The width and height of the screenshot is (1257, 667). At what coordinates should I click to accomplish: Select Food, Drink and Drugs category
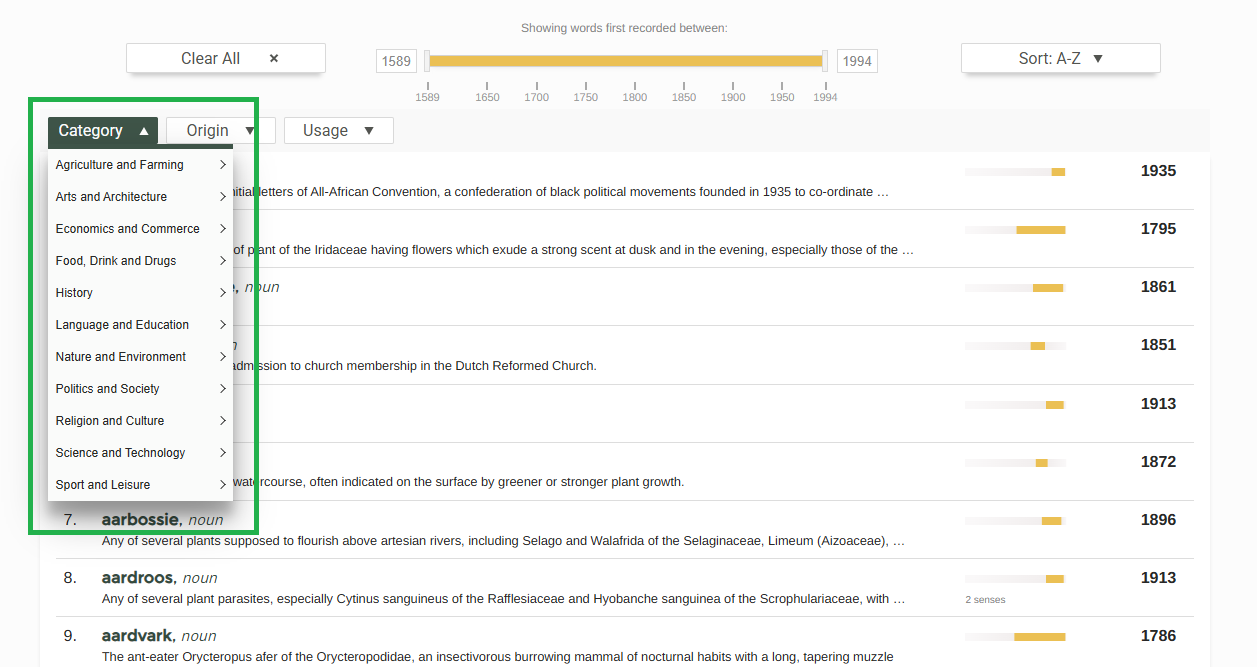[x=116, y=261]
